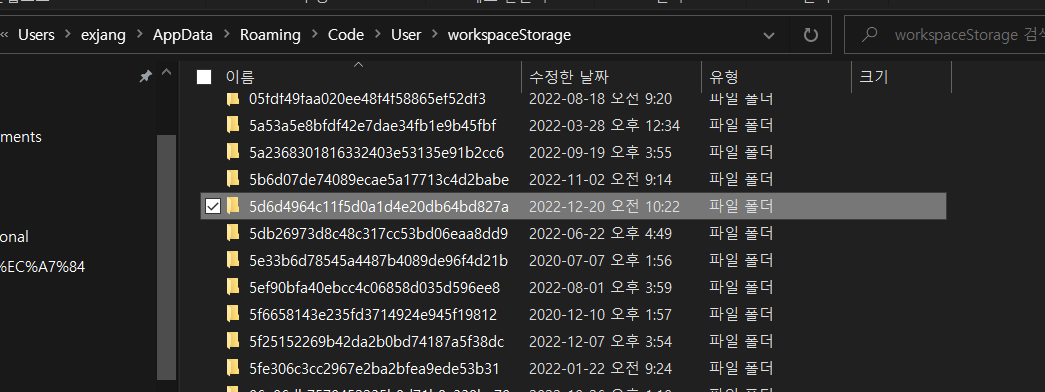Click the workspaceStorage breadcrumb segment
Screen dimensions: 1045x392
click(510, 35)
